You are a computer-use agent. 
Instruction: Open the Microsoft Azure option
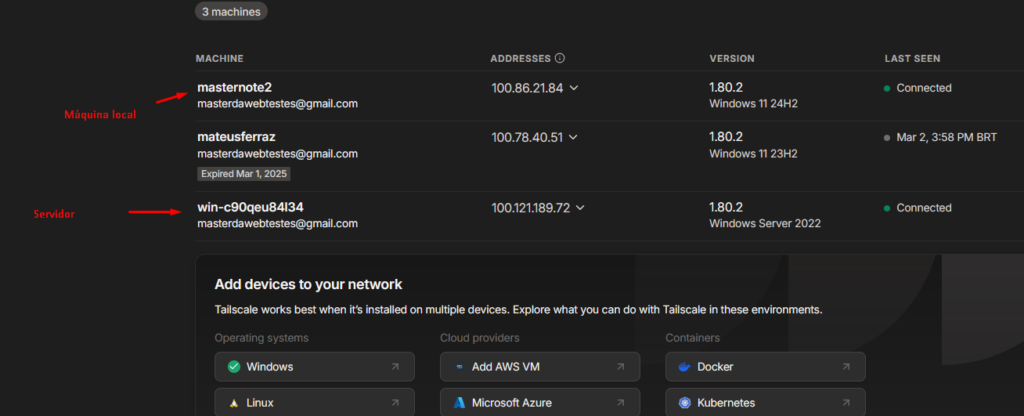pos(540,402)
